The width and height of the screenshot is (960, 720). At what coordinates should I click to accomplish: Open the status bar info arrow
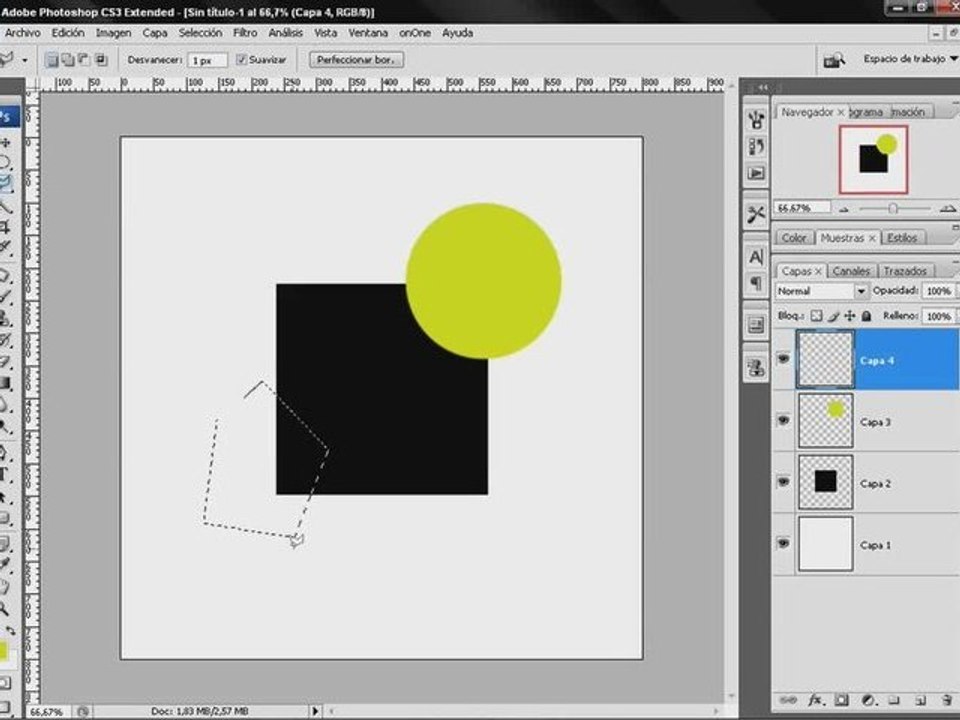pos(315,711)
